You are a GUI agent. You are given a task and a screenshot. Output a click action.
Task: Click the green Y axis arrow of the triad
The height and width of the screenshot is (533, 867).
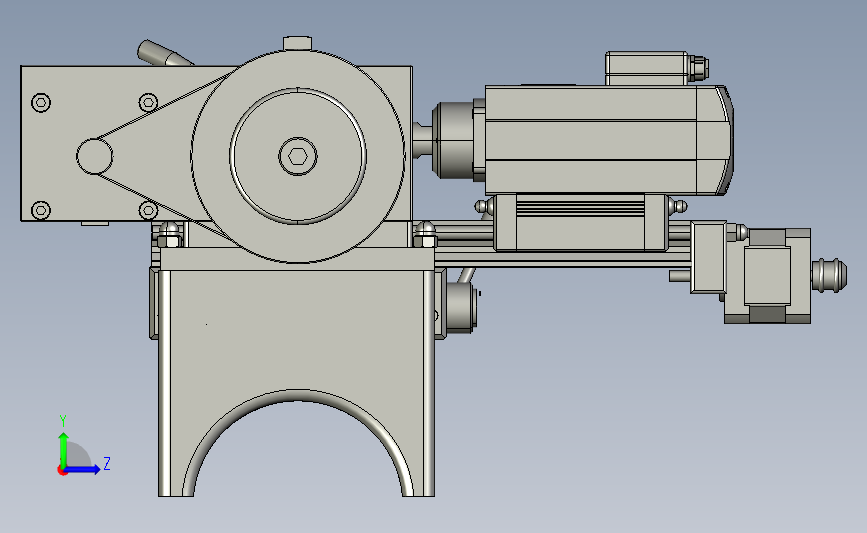point(64,450)
